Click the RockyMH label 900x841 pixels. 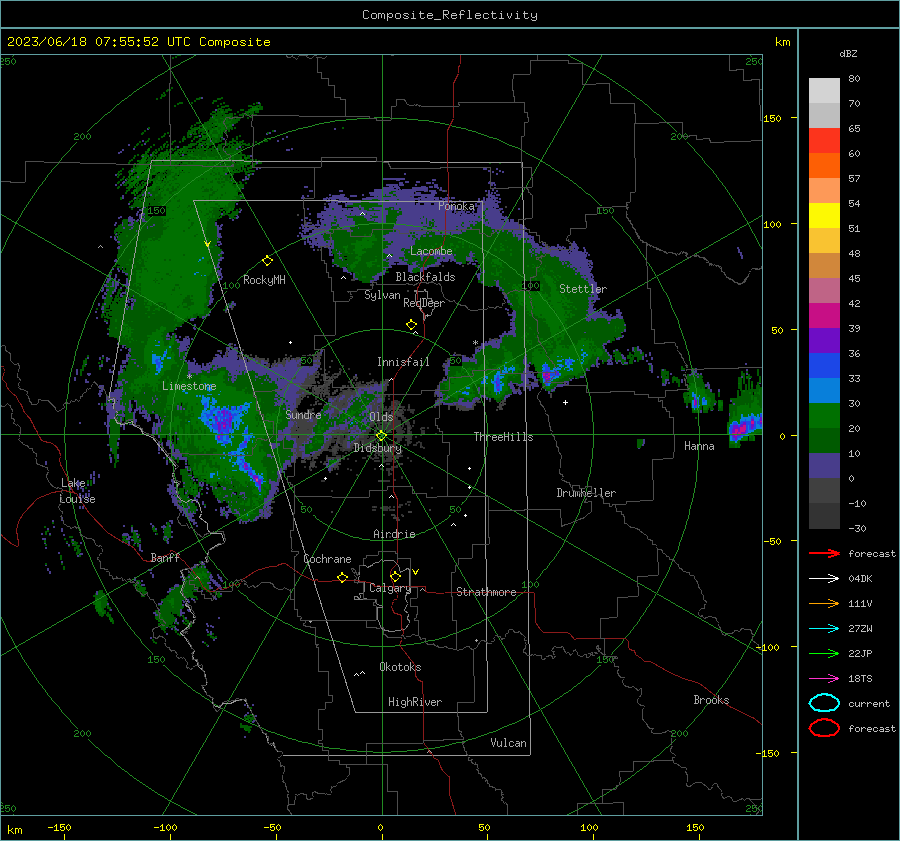click(264, 280)
